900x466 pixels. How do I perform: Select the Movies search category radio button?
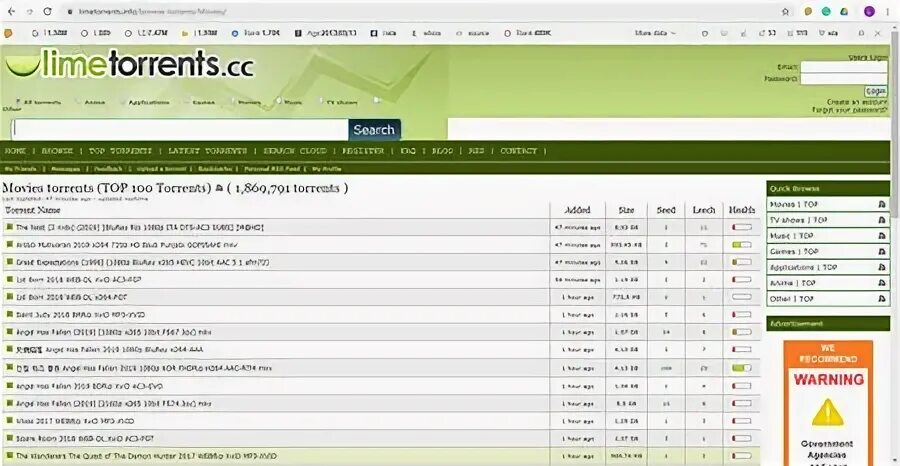pos(233,102)
